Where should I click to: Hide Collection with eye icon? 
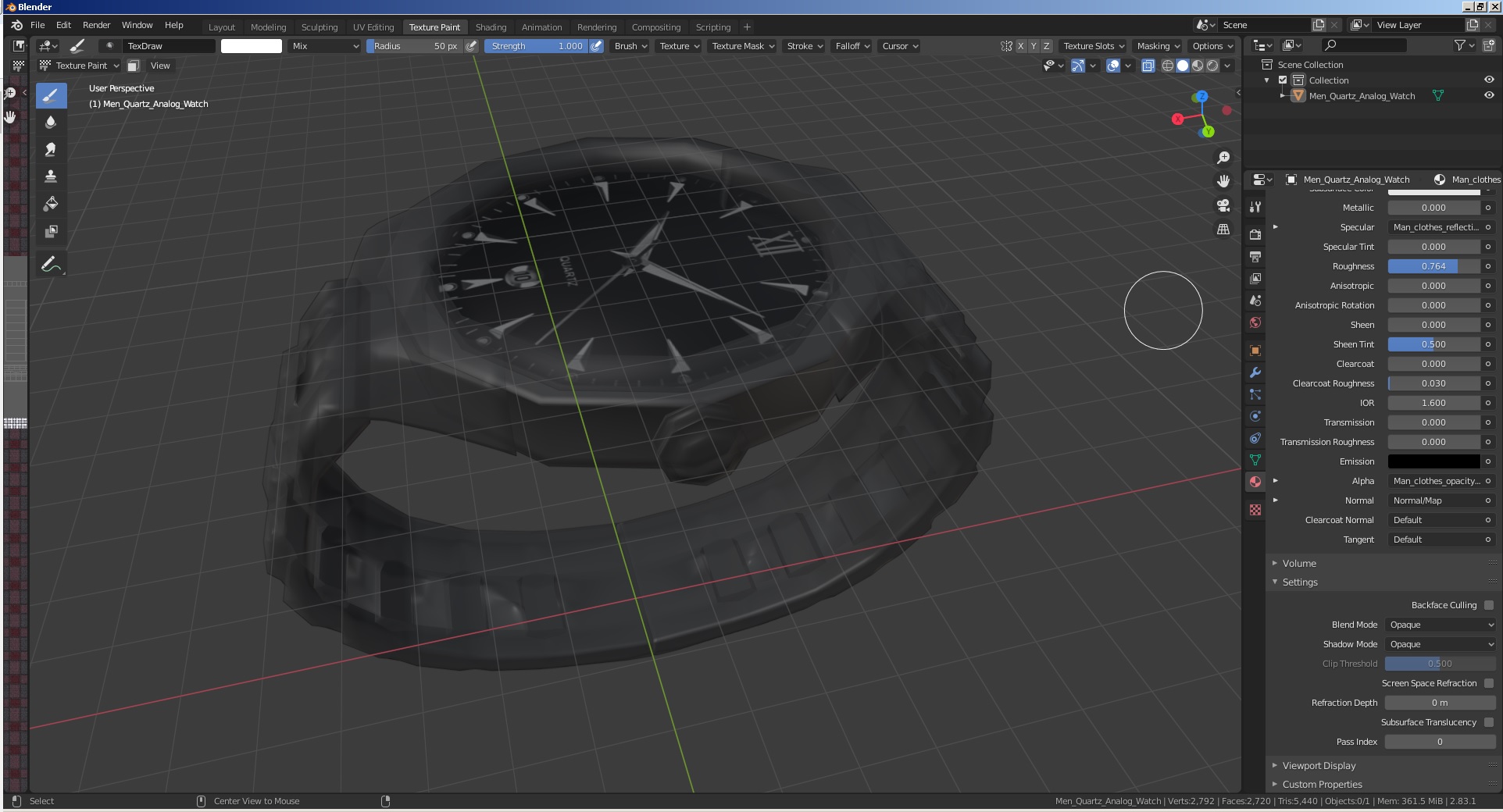tap(1489, 80)
